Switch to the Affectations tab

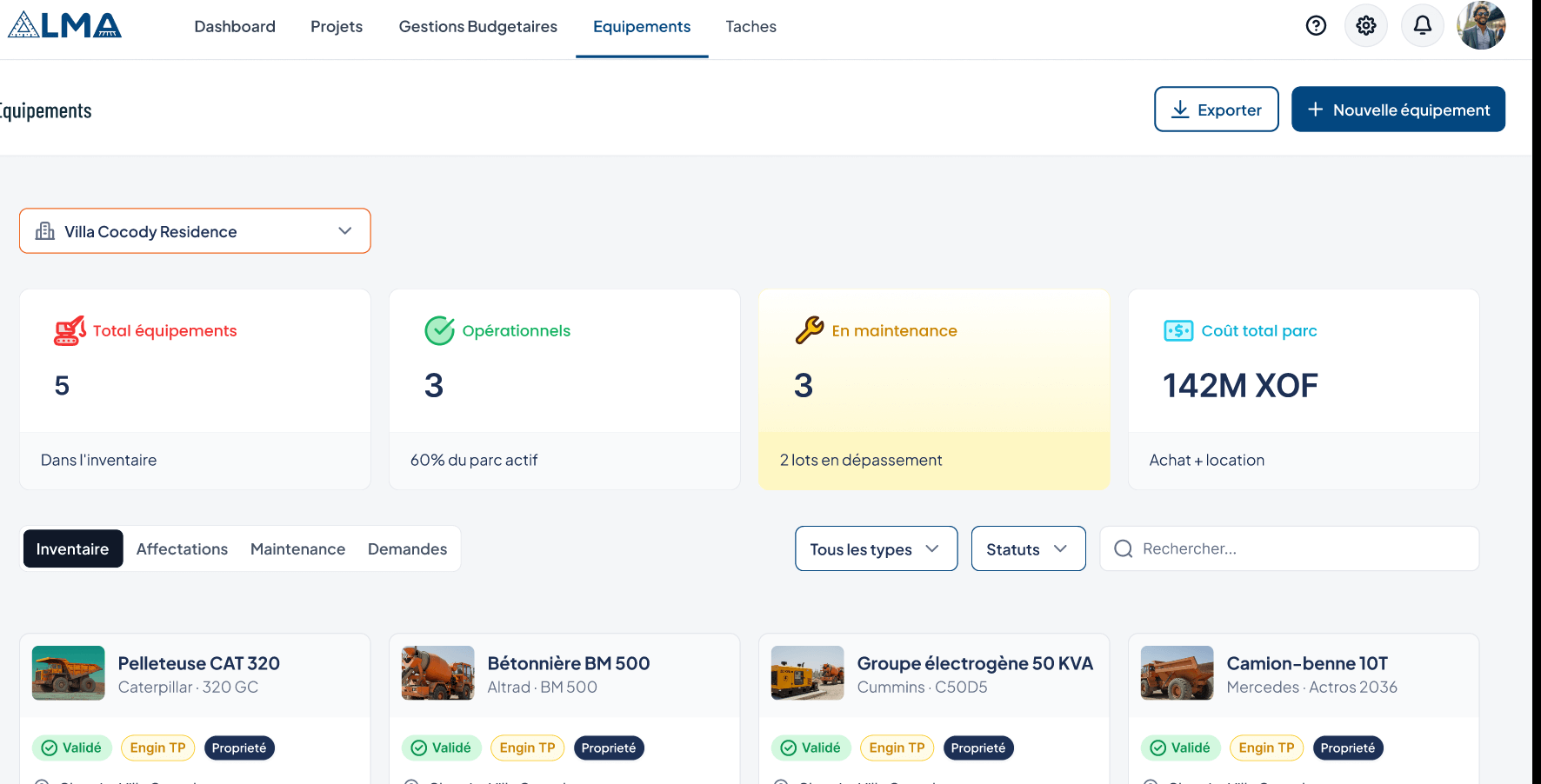(182, 548)
